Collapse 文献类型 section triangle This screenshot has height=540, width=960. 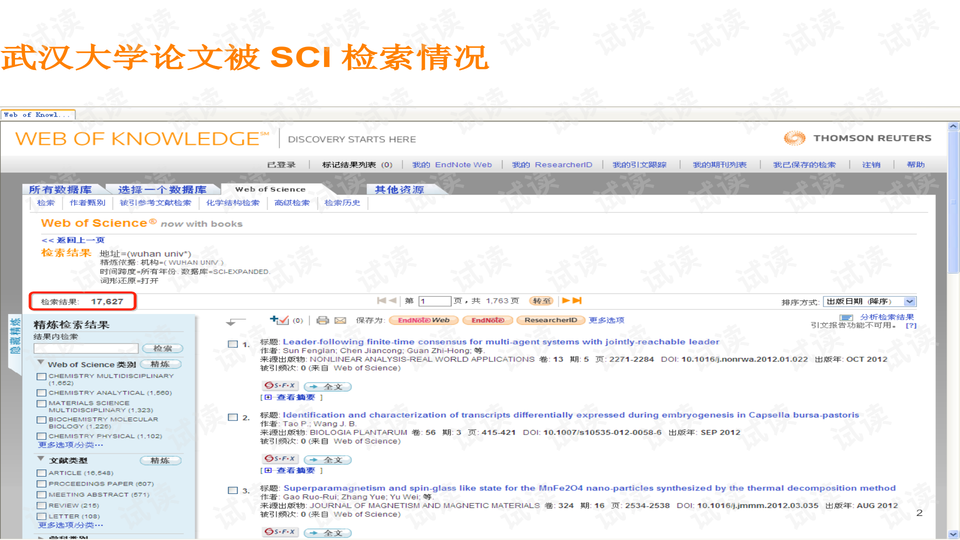coord(41,459)
